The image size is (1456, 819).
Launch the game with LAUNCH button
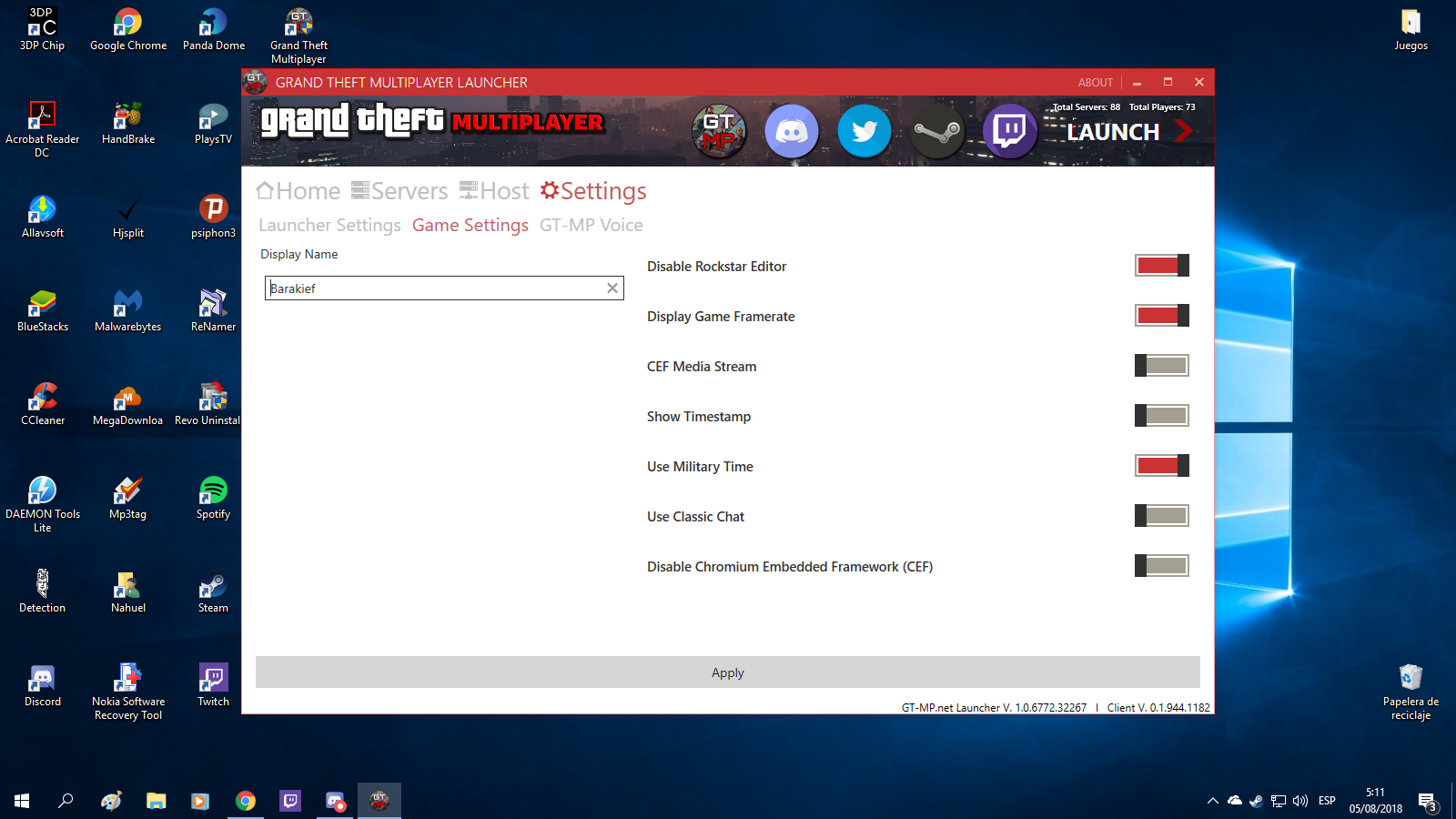click(1129, 132)
